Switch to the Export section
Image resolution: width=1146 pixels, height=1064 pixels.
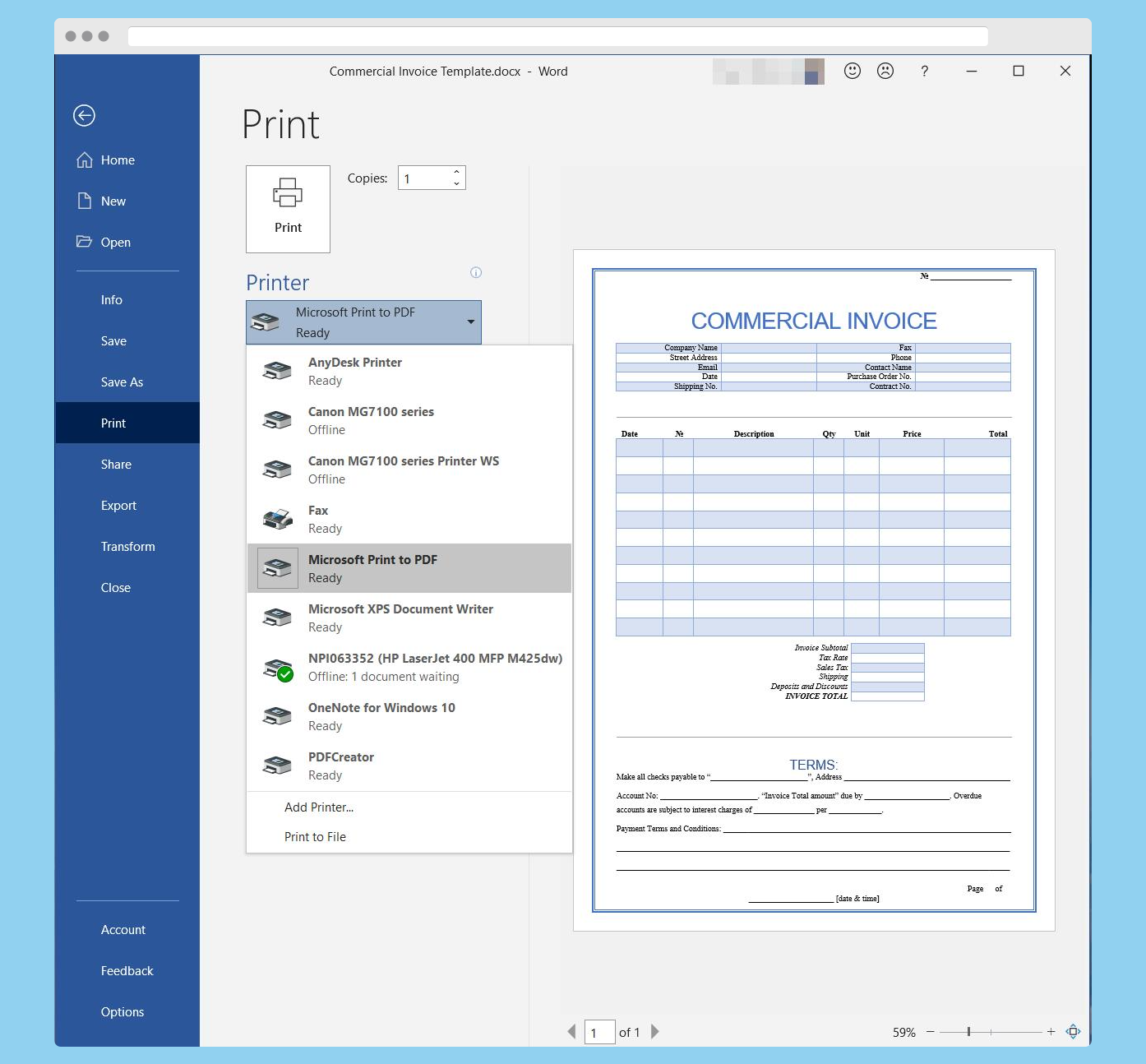[118, 505]
